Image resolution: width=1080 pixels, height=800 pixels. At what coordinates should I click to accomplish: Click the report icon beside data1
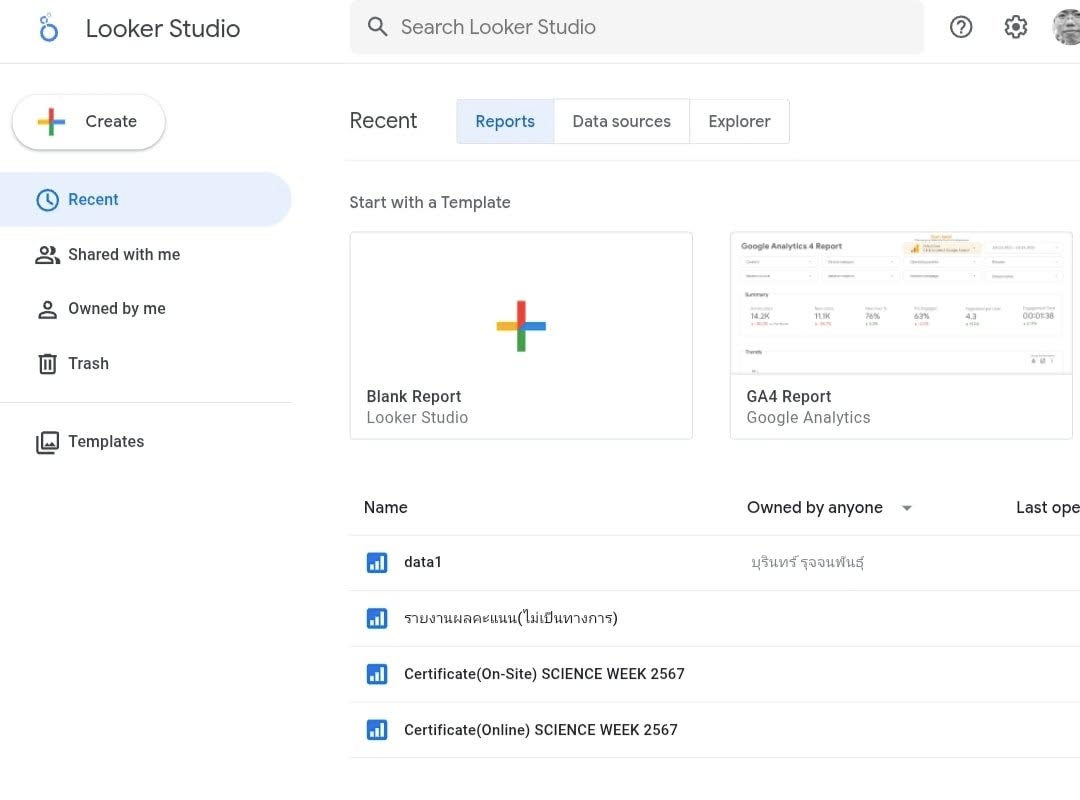(377, 563)
